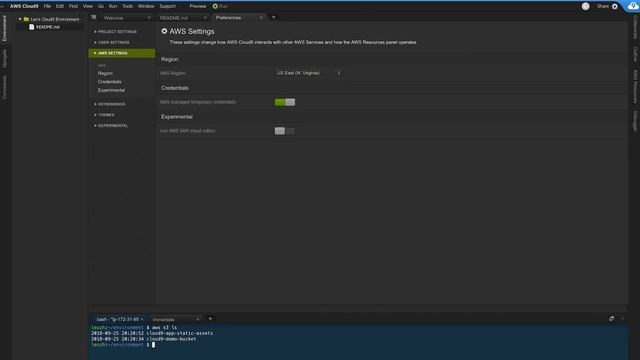
Task: Maximize the terminal panel with the resize icon
Action: (611, 318)
